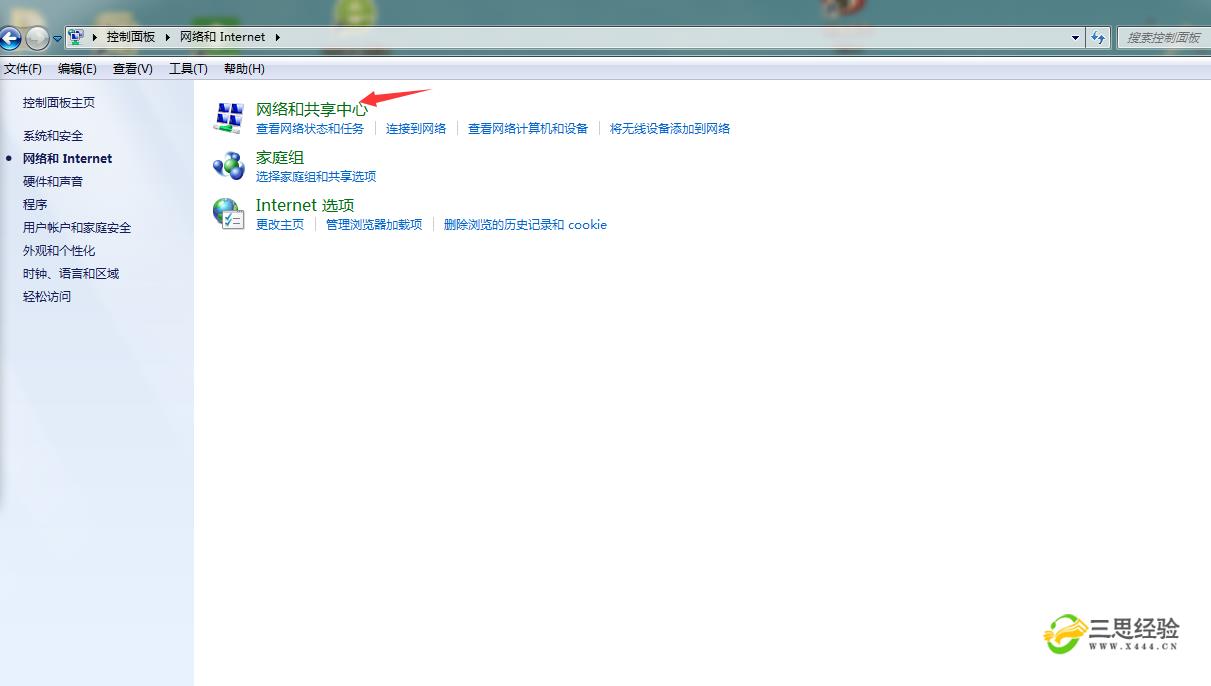Select 硬件和声音 in the left sidebar
Image resolution: width=1211 pixels, height=686 pixels.
click(x=53, y=181)
